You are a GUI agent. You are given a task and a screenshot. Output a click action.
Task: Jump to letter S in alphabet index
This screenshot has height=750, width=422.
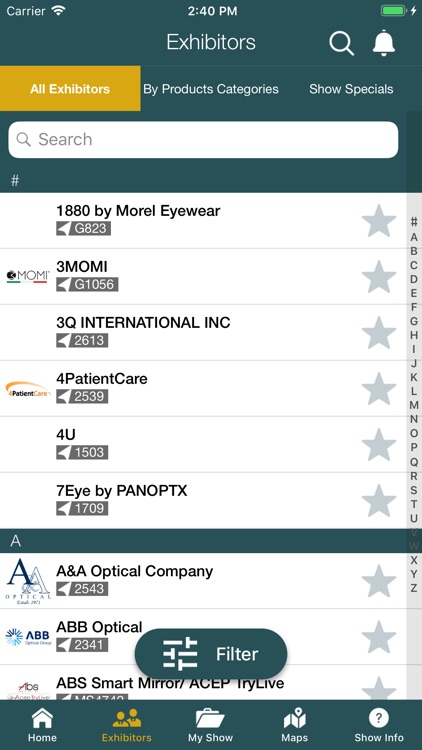pos(414,489)
